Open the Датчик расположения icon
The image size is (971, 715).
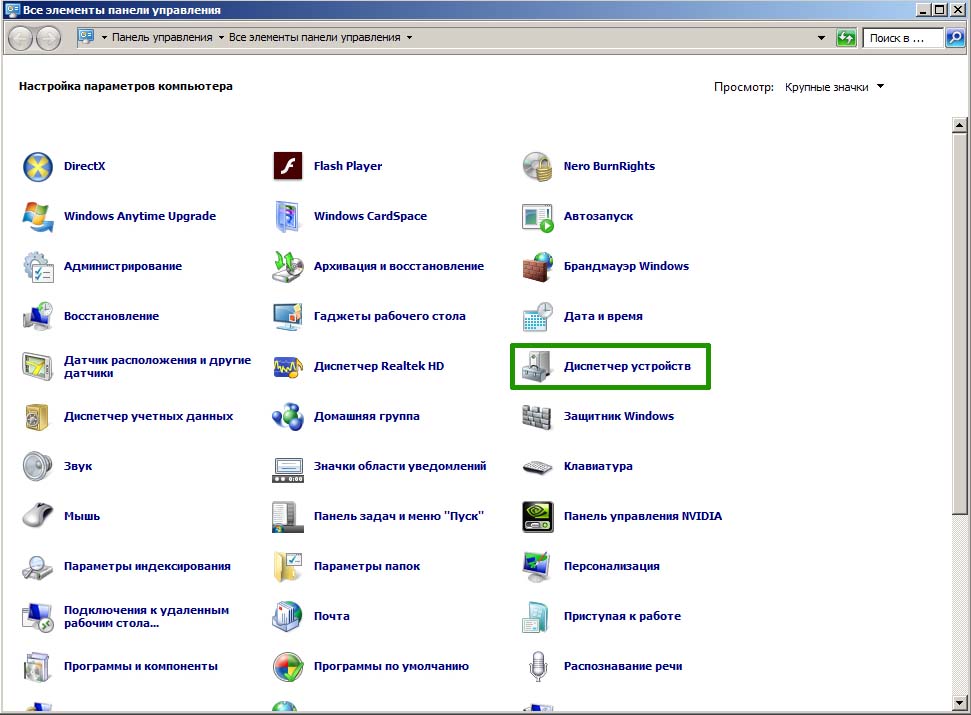(38, 366)
